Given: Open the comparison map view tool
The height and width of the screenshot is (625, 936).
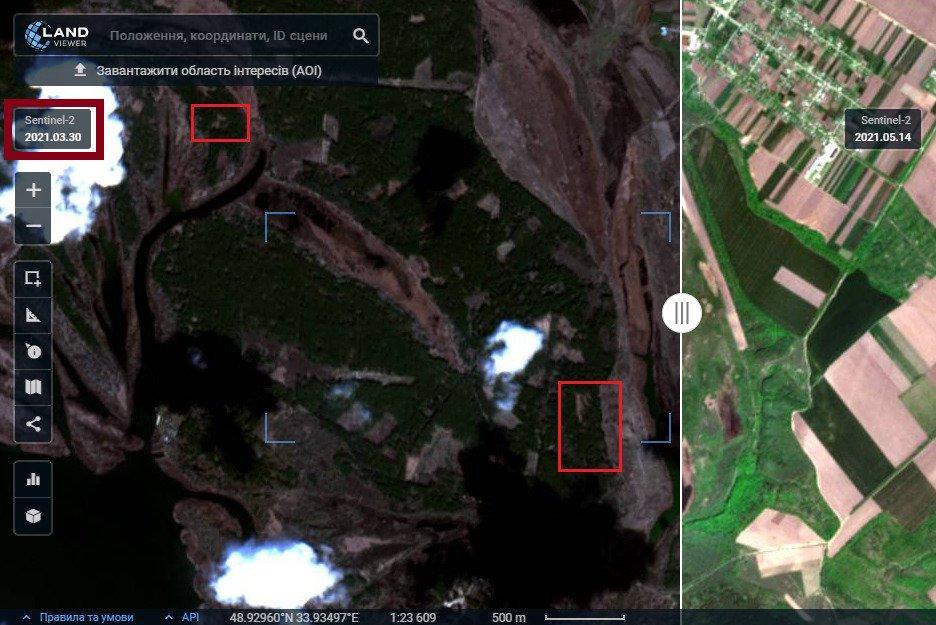Looking at the screenshot, I should coord(33,387).
